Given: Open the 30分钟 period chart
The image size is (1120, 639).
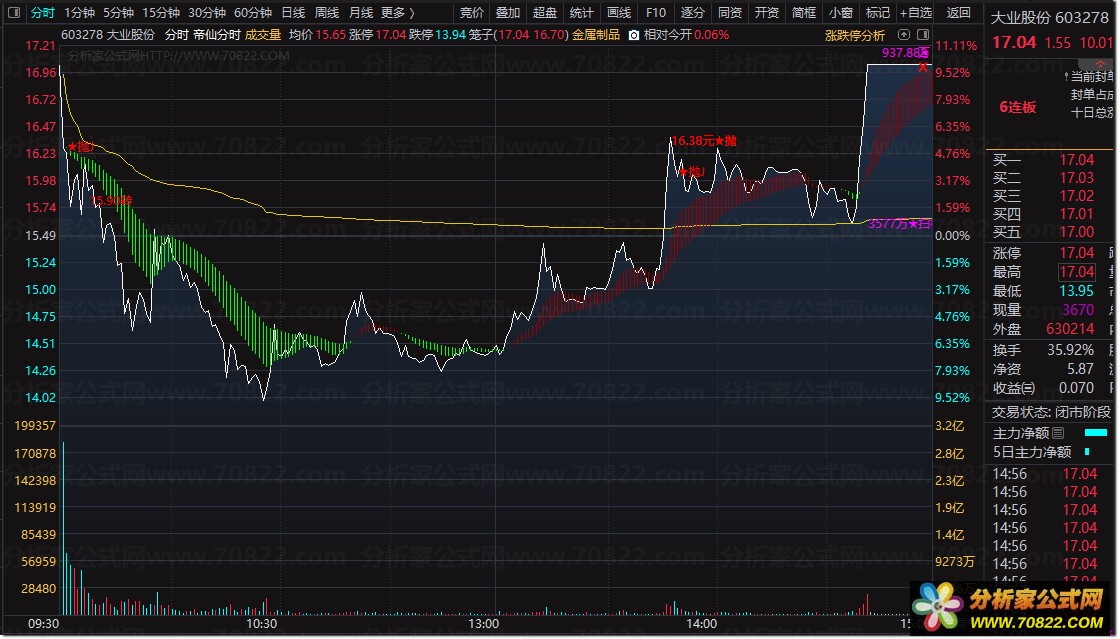Looking at the screenshot, I should point(207,12).
